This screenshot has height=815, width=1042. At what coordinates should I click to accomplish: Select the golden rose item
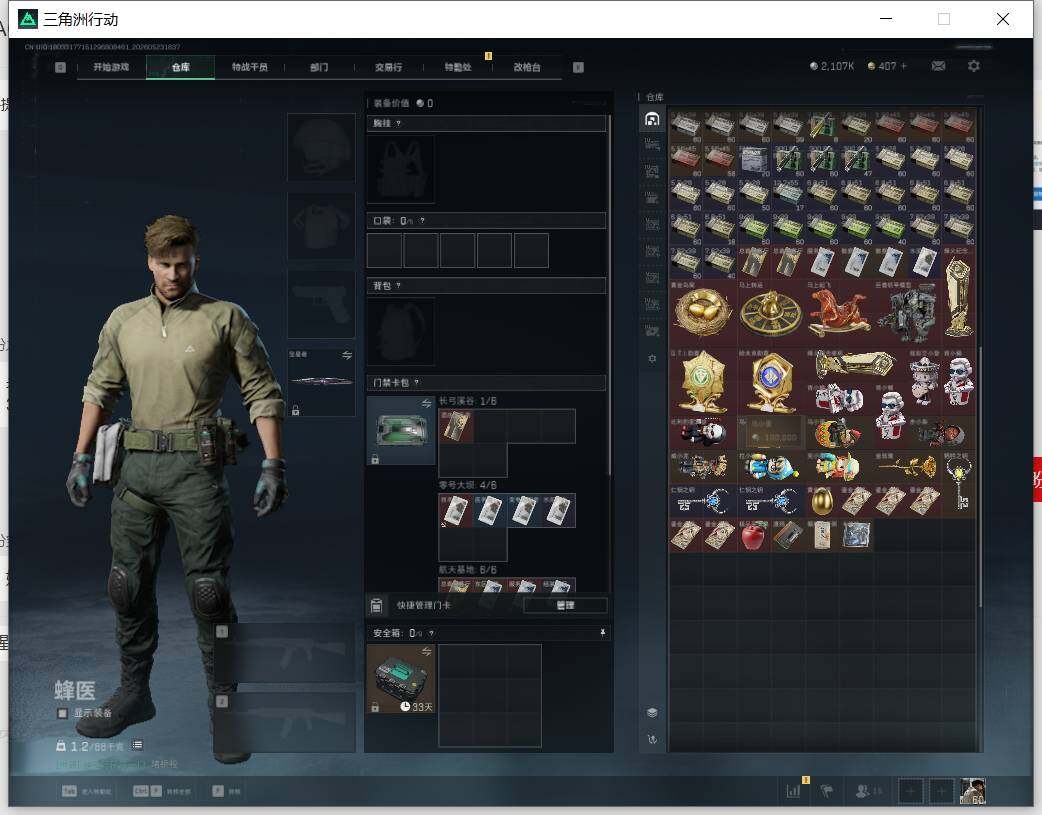906,467
